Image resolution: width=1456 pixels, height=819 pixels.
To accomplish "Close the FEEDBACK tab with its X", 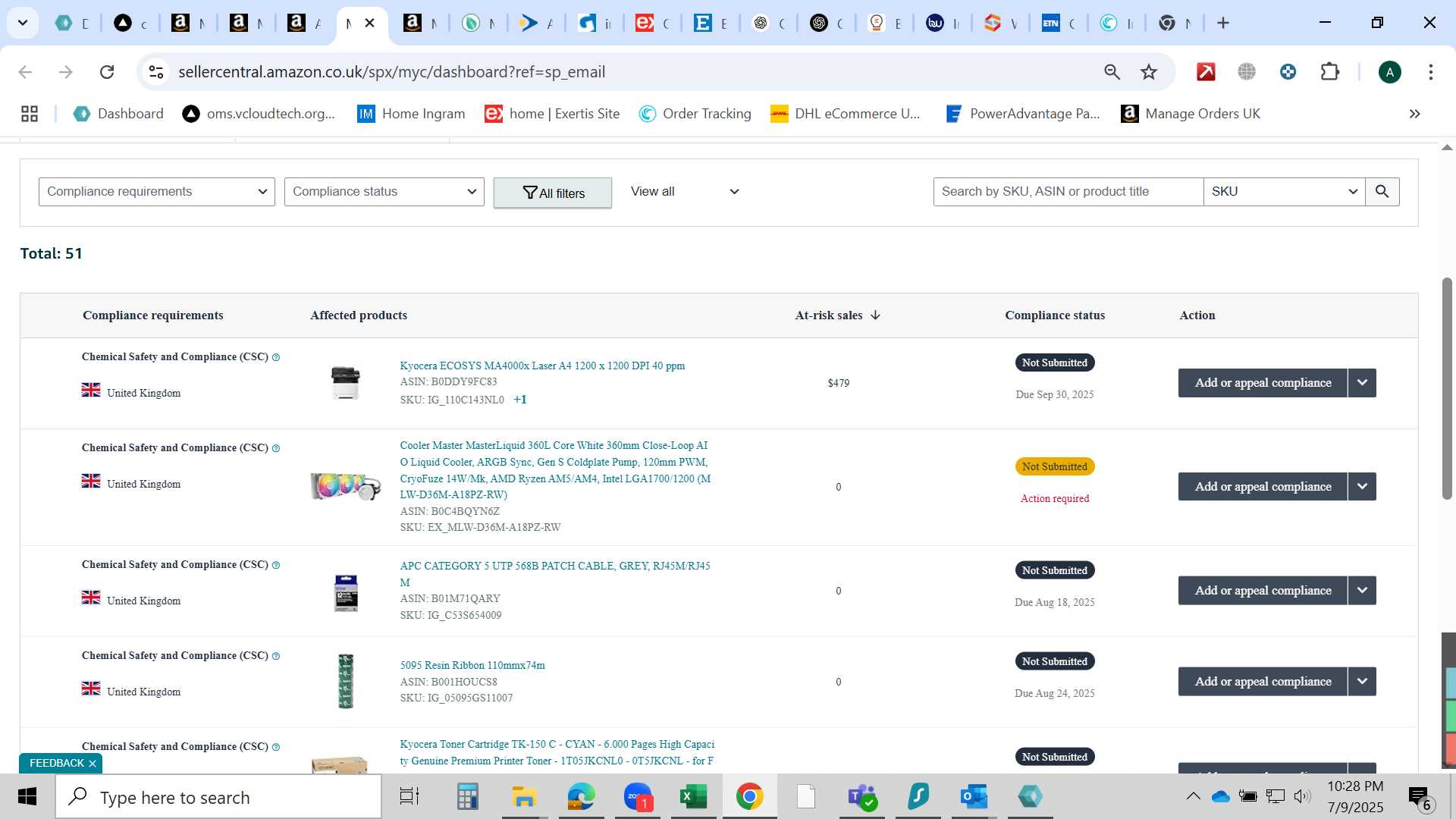I will [x=93, y=764].
